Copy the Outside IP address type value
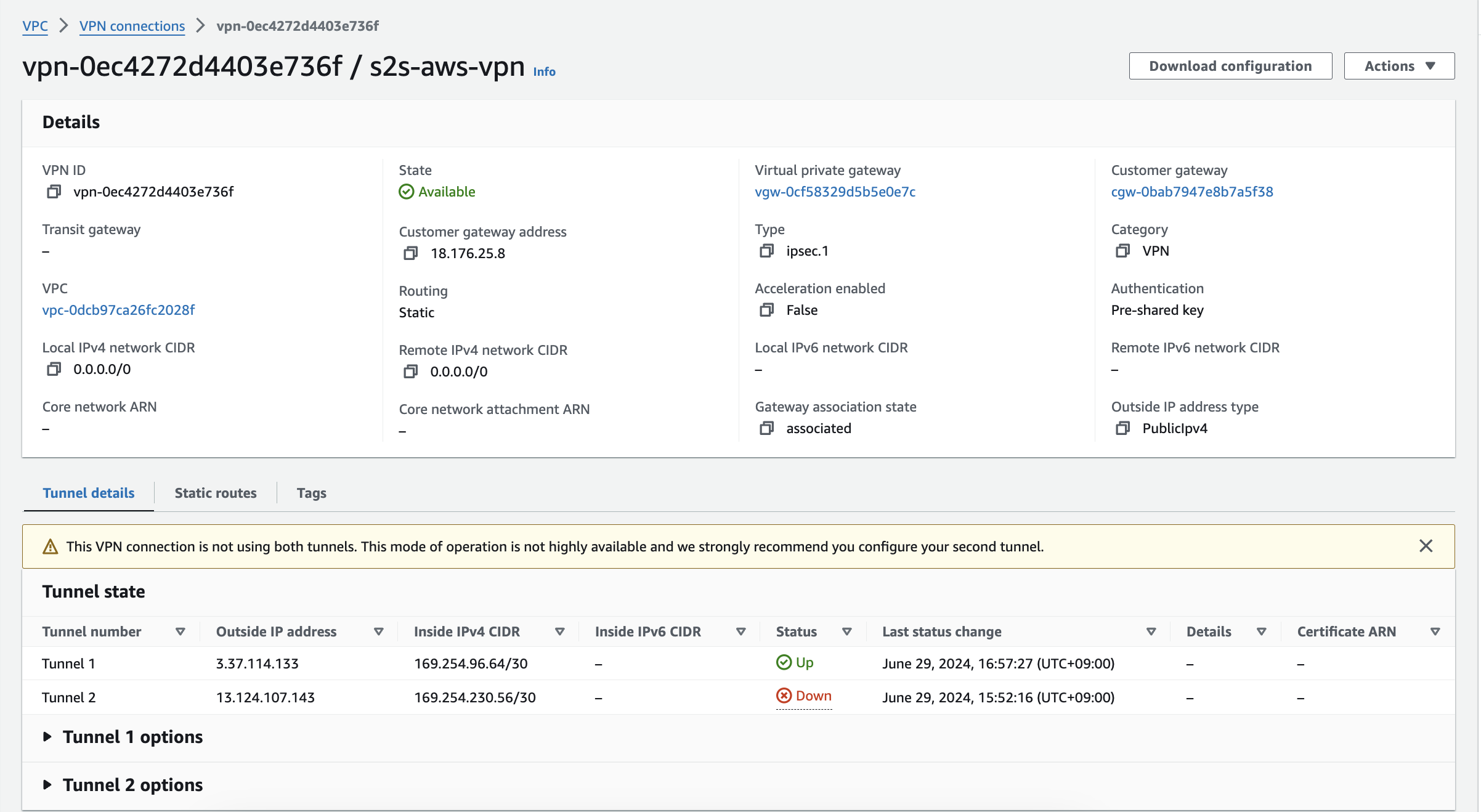The height and width of the screenshot is (812, 1481). [x=1122, y=428]
